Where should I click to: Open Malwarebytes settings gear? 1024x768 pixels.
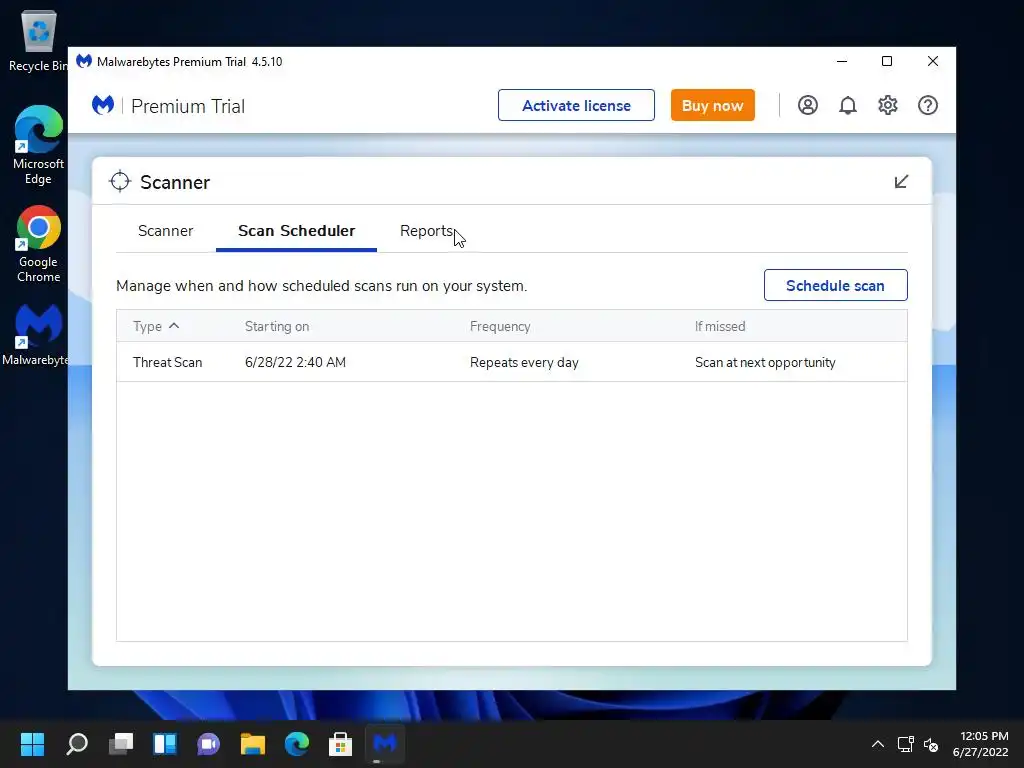(888, 105)
